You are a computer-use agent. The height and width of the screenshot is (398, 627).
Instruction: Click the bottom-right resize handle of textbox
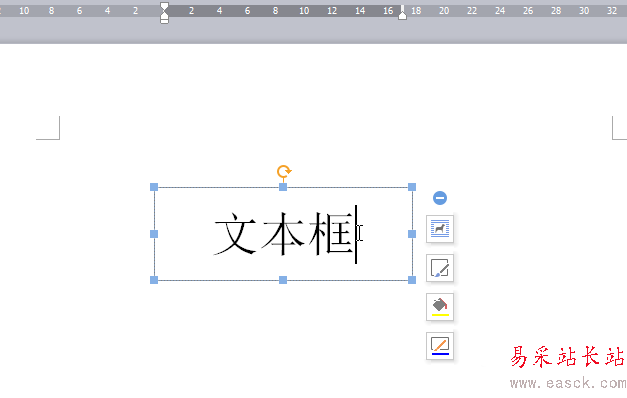coord(412,280)
